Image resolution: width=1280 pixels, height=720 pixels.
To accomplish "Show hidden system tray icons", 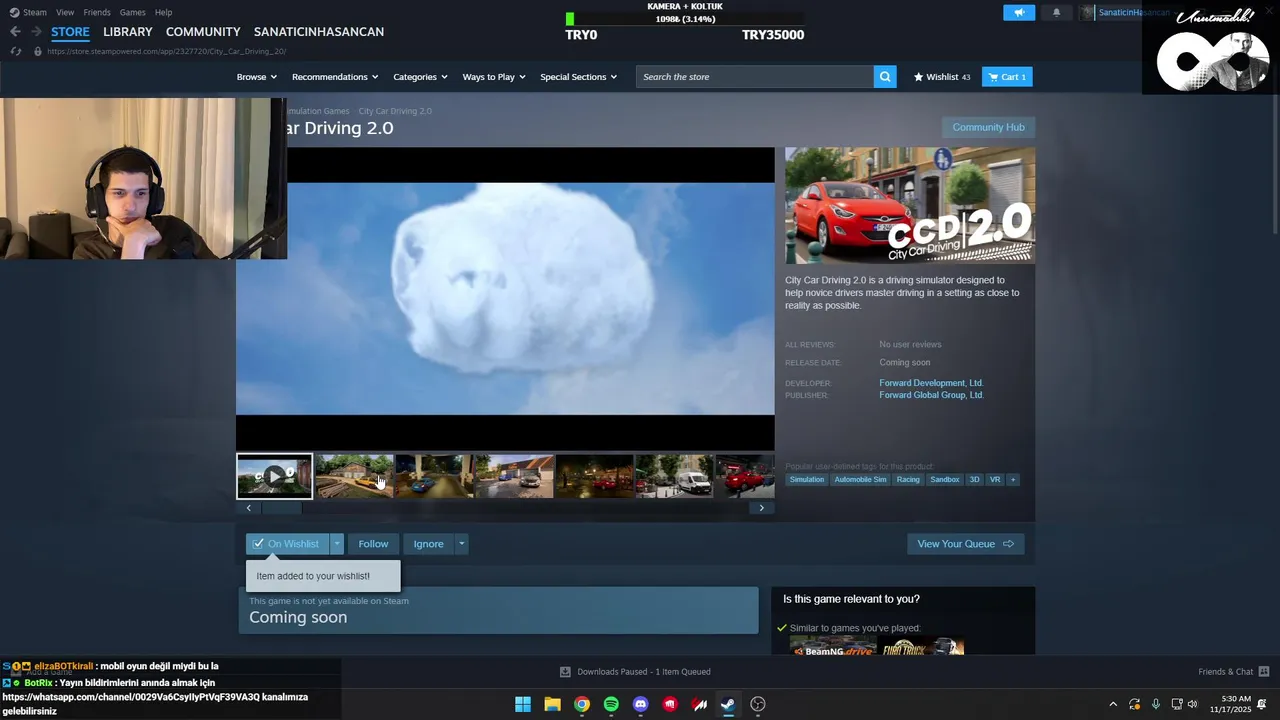I will (x=1113, y=704).
